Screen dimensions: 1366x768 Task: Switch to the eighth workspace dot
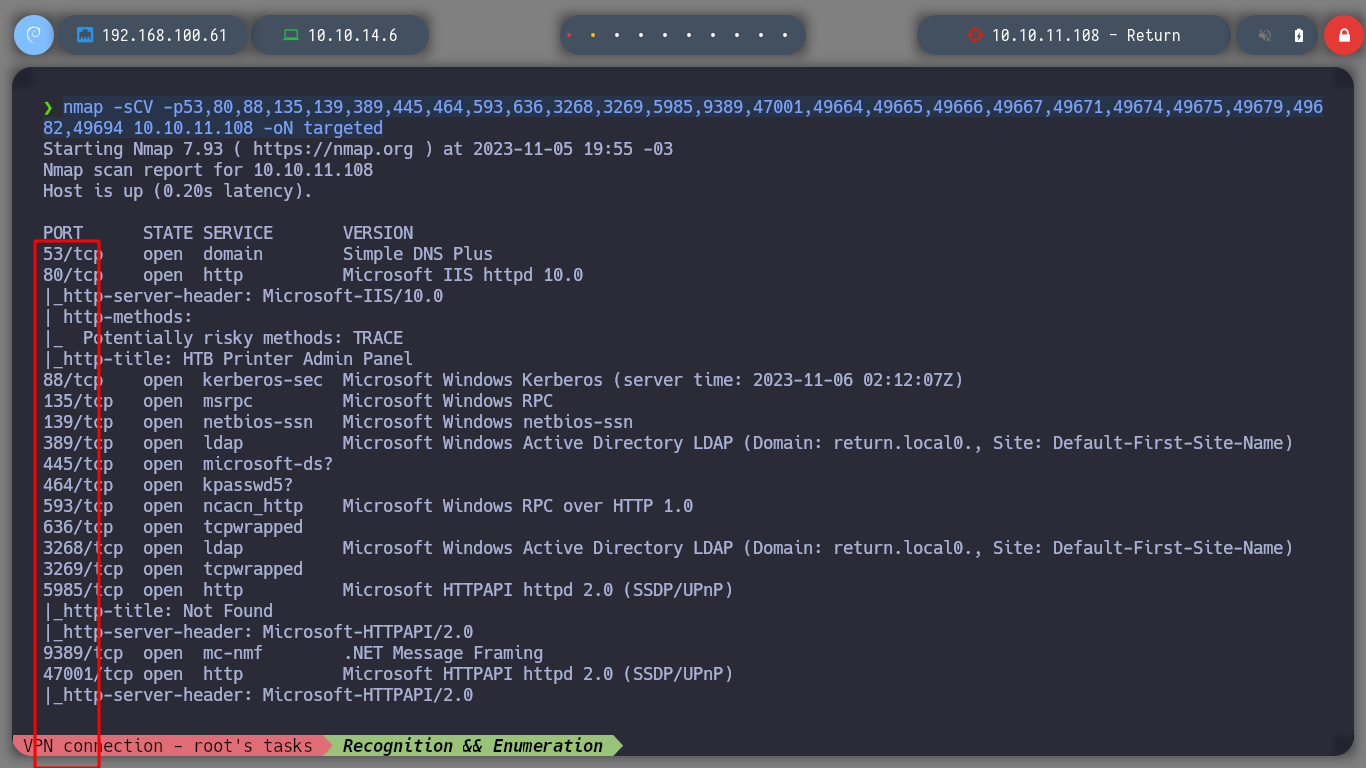point(737,35)
